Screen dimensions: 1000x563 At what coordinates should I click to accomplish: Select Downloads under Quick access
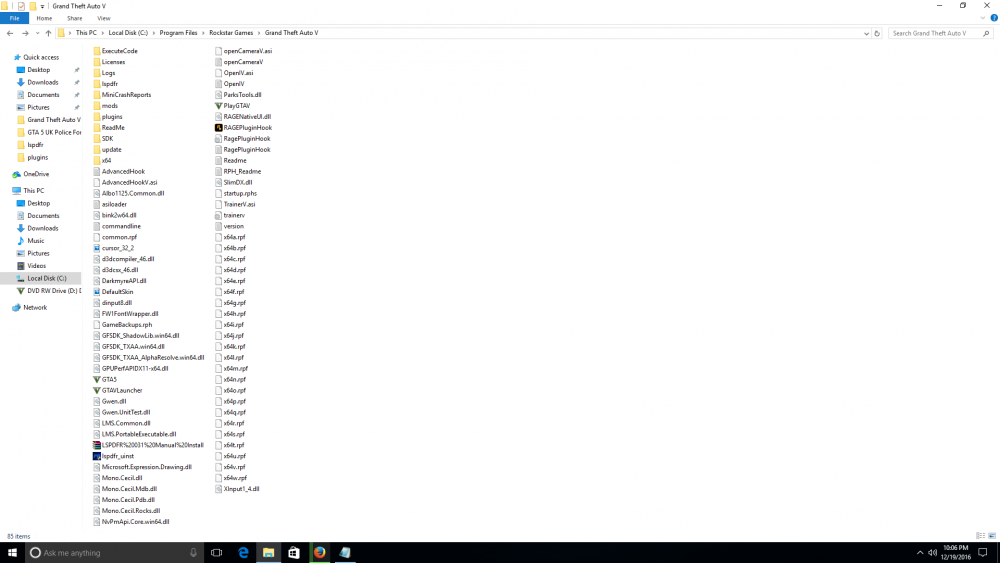pyautogui.click(x=43, y=82)
